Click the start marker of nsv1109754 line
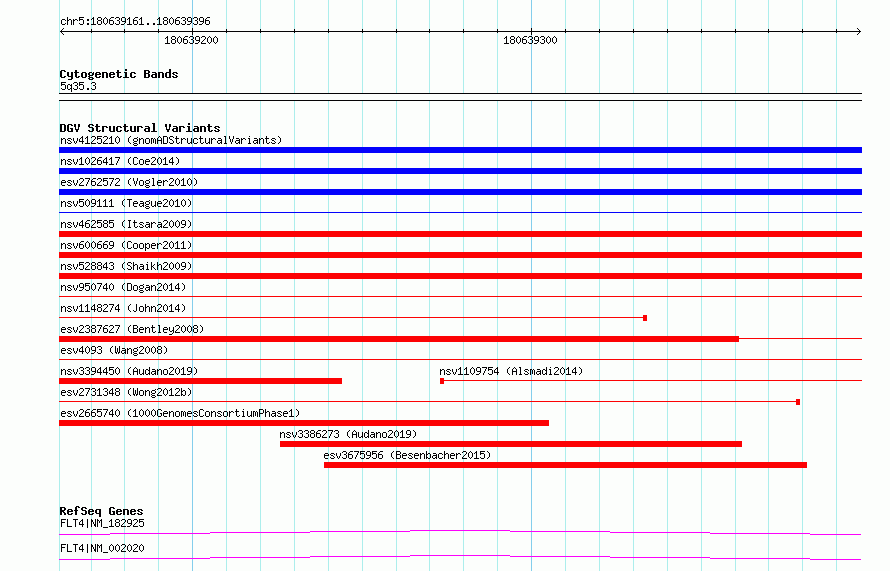 pyautogui.click(x=442, y=381)
